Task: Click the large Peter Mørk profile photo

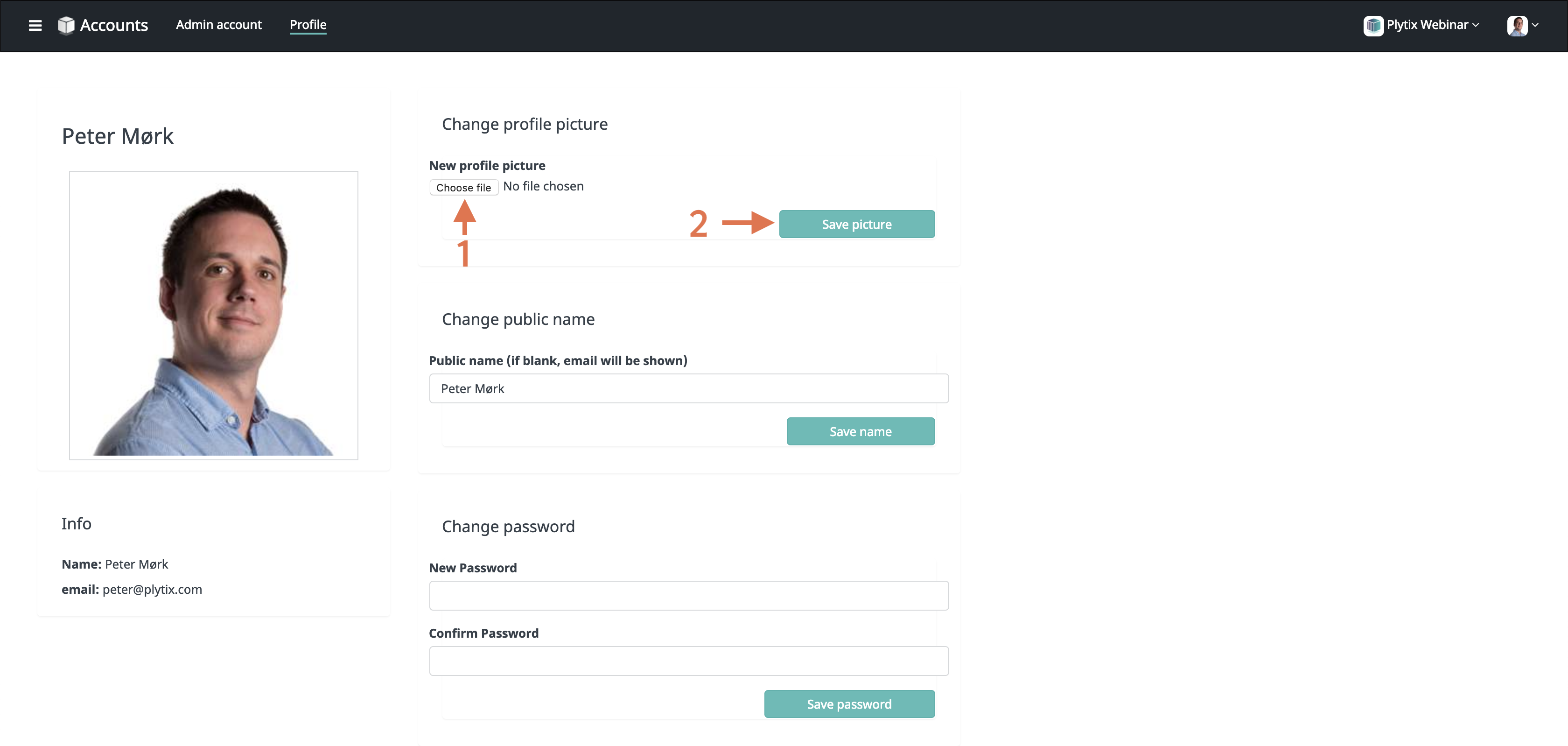Action: coord(214,316)
